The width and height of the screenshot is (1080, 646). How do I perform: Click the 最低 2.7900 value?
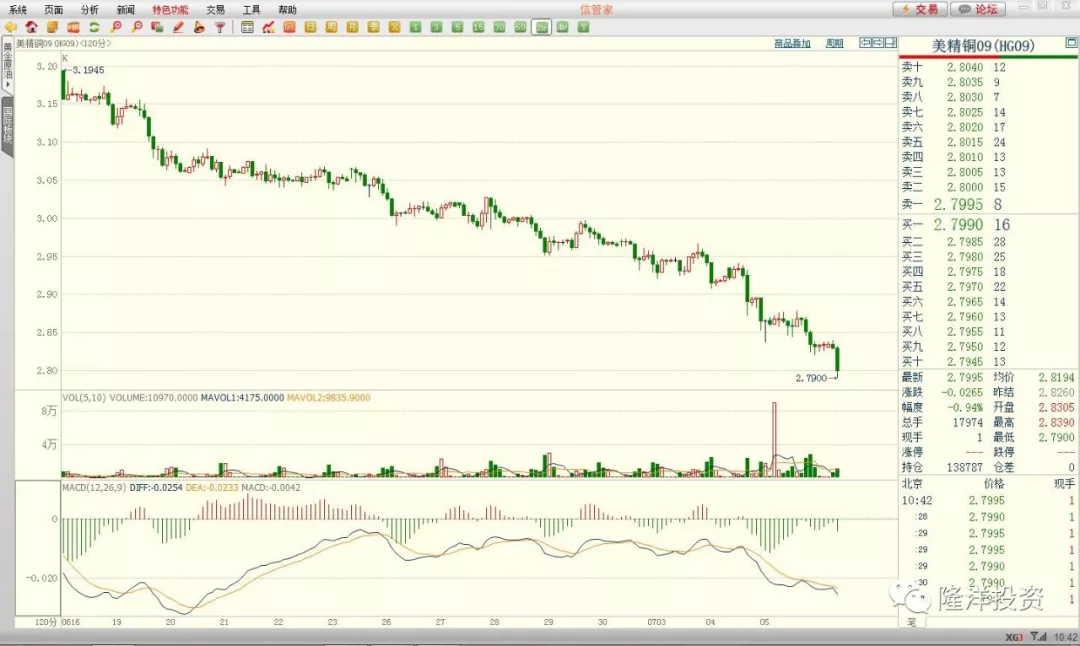pos(1056,437)
